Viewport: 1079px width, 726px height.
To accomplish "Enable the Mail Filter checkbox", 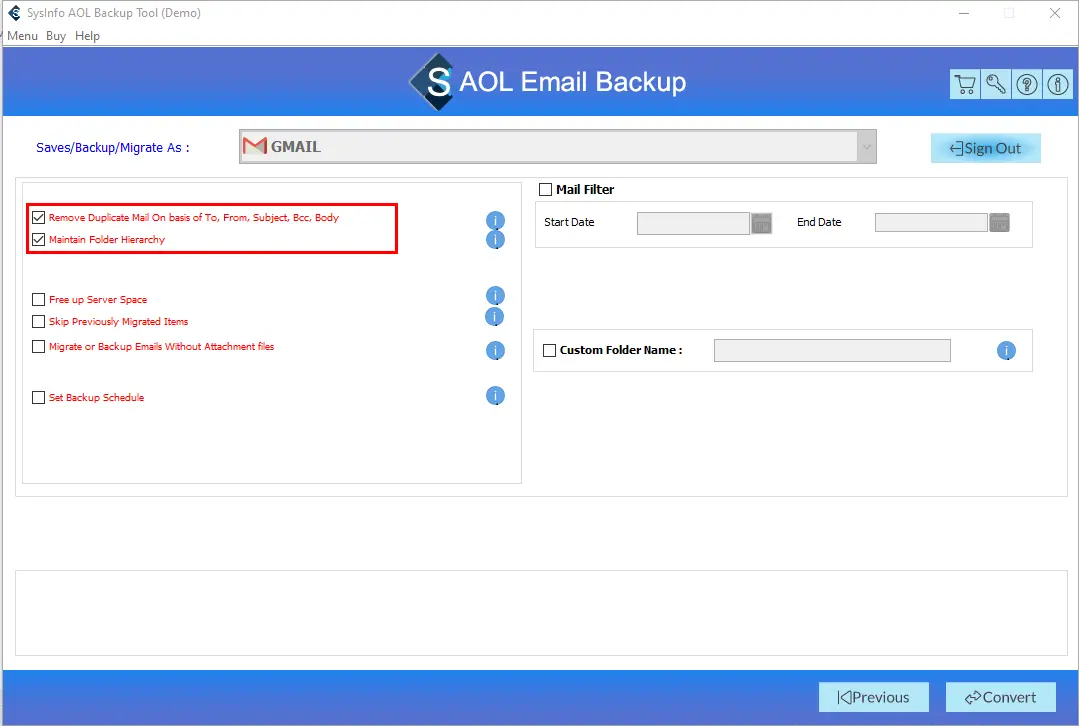I will (546, 190).
